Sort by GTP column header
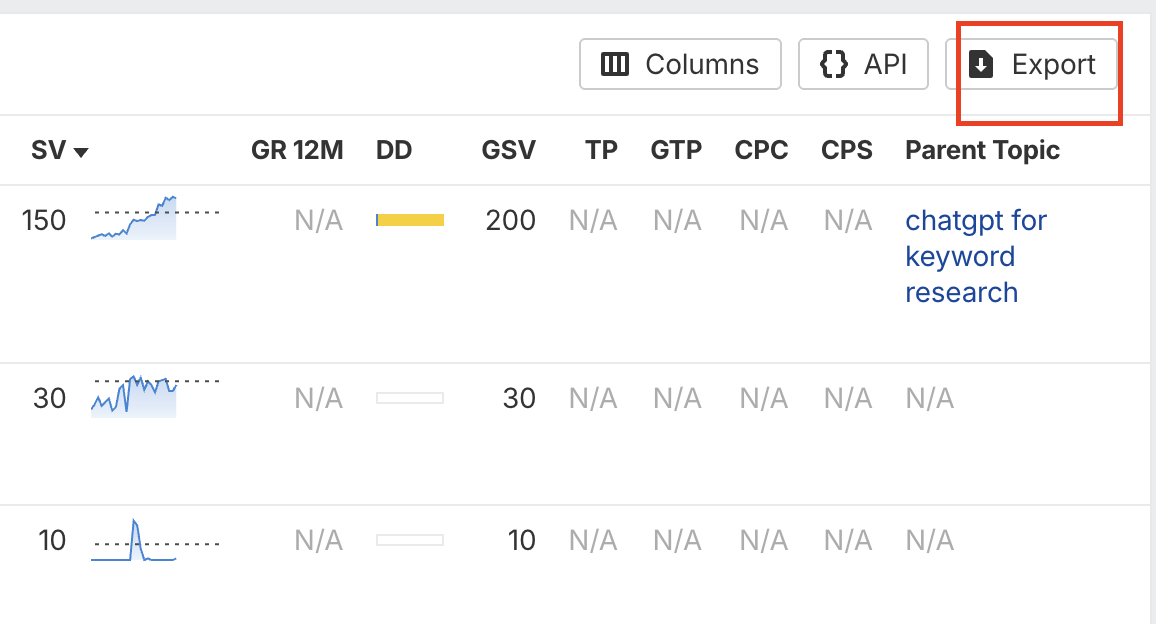Viewport: 1156px width, 624px height. 676,150
